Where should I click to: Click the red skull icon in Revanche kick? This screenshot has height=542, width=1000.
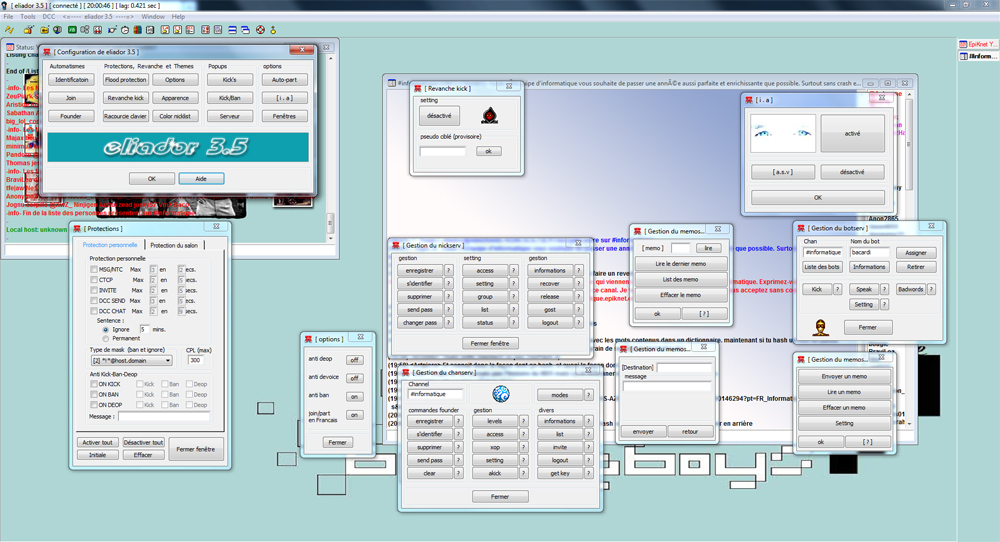point(490,115)
